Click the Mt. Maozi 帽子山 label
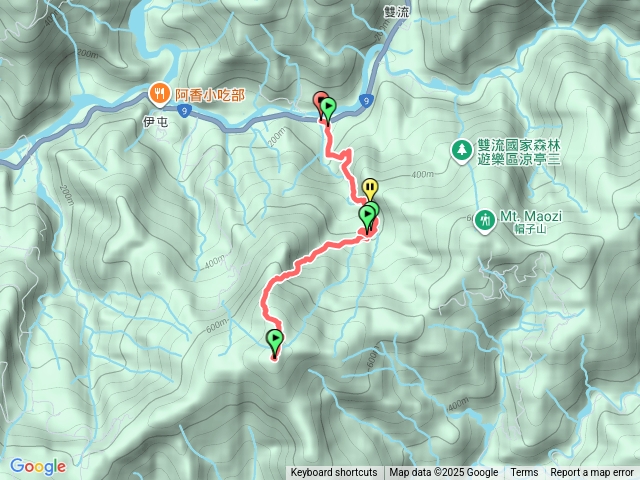This screenshot has width=640, height=480. point(531,222)
